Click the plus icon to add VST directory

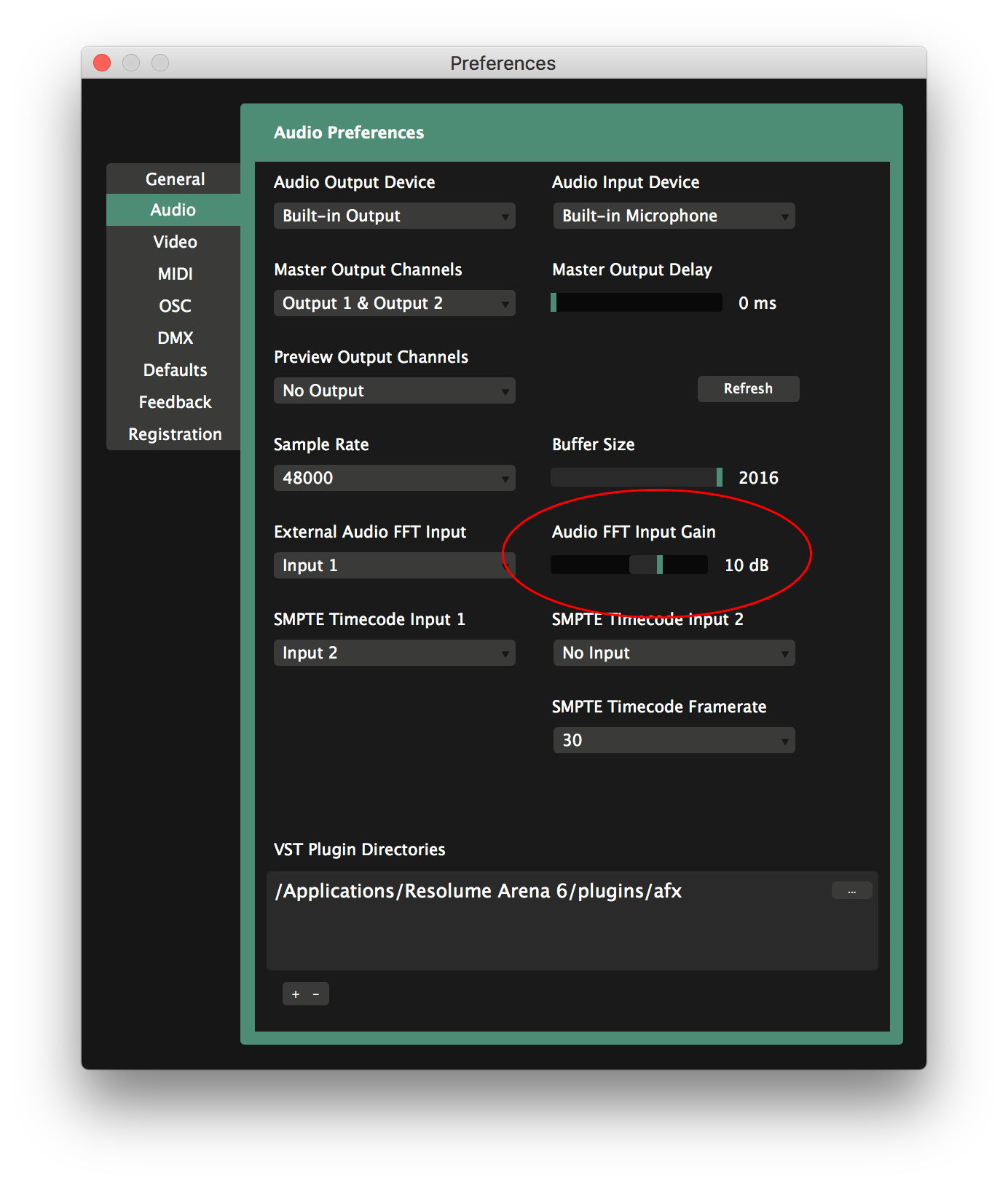tap(296, 994)
